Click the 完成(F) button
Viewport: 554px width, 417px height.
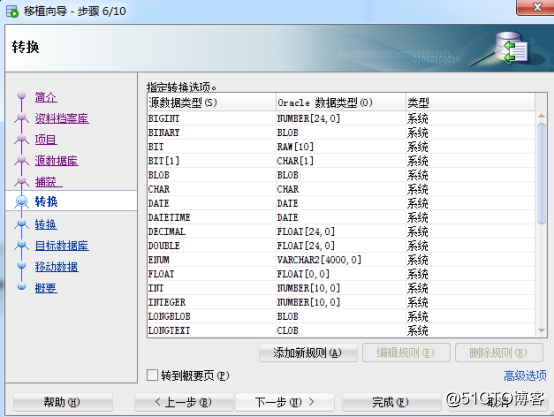tap(391, 402)
